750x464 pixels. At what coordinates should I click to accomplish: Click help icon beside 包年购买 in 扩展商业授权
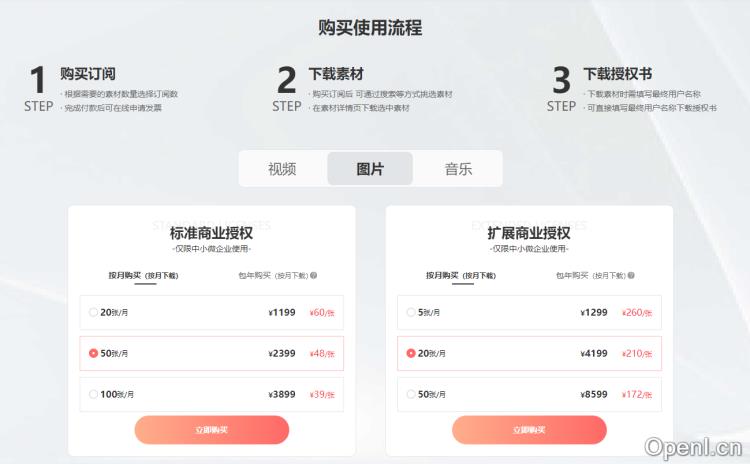coord(631,276)
